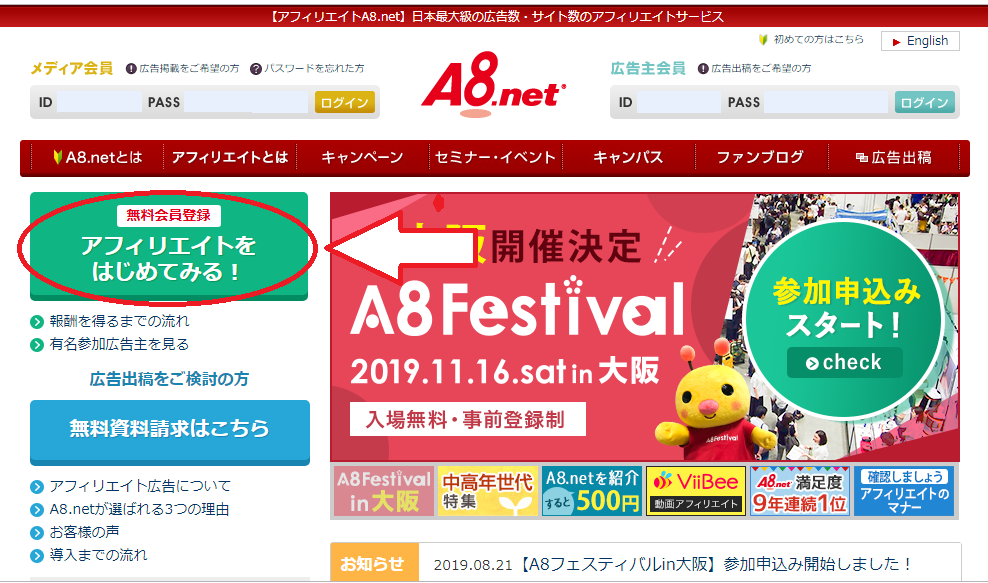Screen dimensions: 988x583
Task: Click the arrow icon beside 報酬を得るまでの流れ
Action: [x=37, y=322]
